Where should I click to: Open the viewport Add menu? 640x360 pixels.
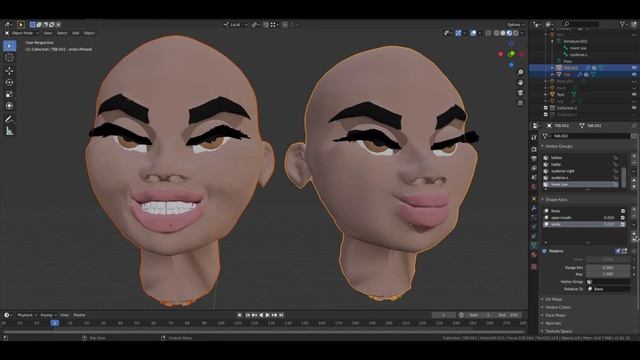[x=76, y=33]
